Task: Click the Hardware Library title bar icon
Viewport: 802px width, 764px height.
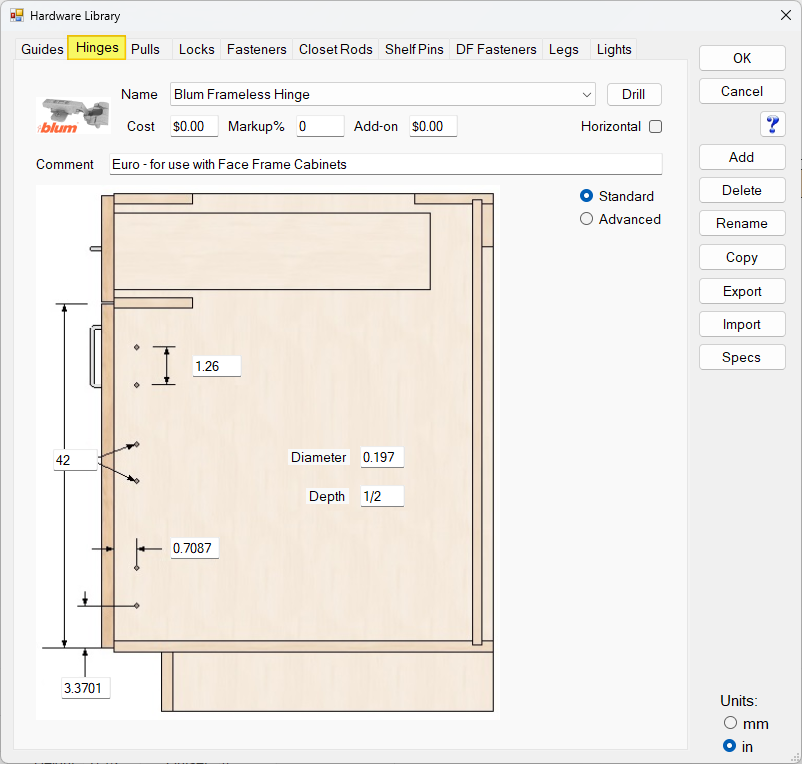Action: tap(17, 15)
